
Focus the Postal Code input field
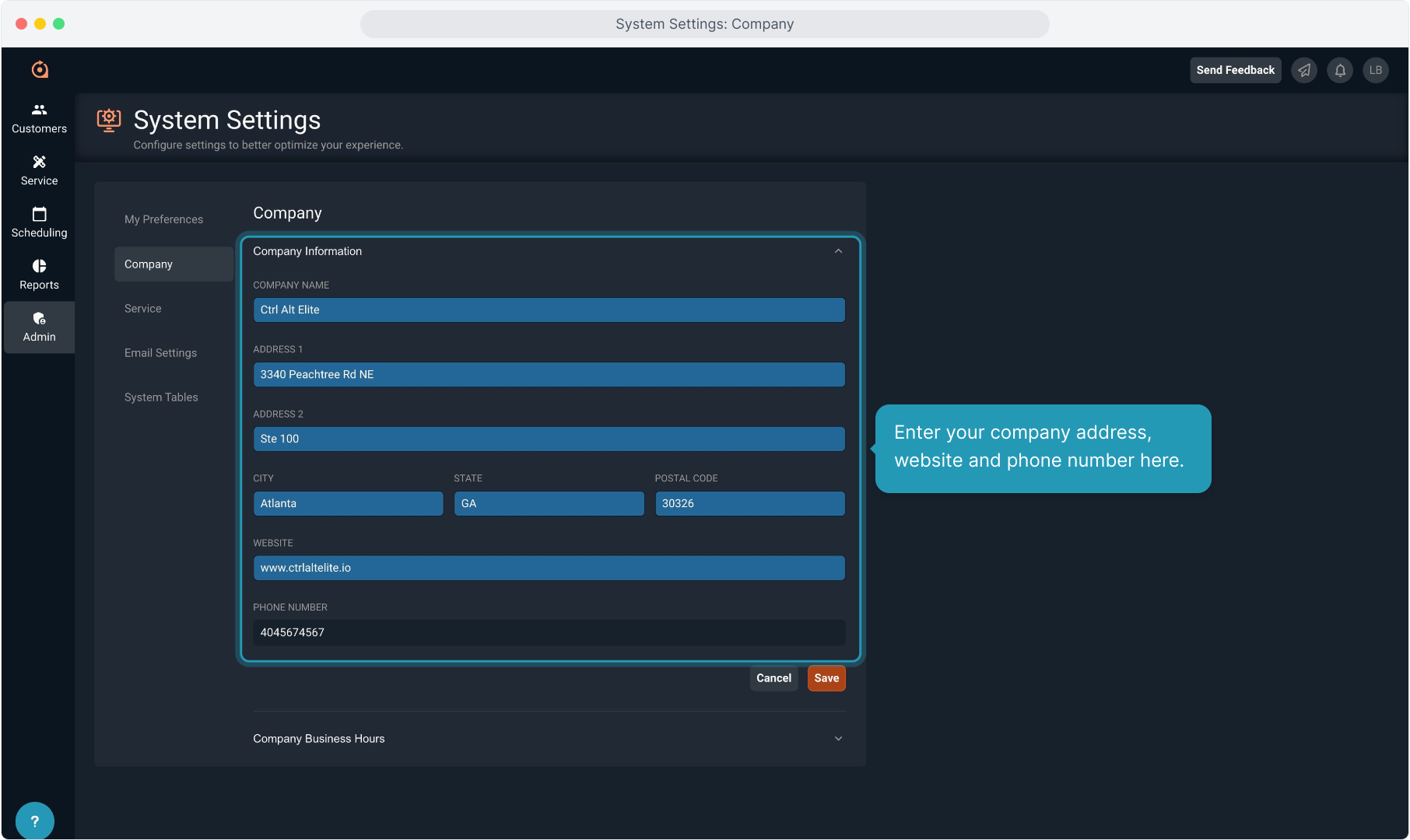point(749,503)
